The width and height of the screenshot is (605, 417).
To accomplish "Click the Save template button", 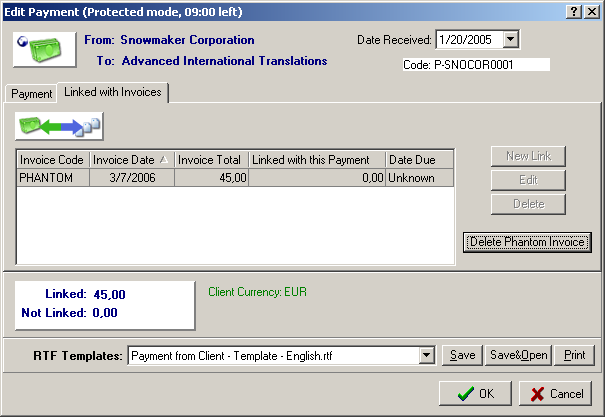I will [462, 355].
